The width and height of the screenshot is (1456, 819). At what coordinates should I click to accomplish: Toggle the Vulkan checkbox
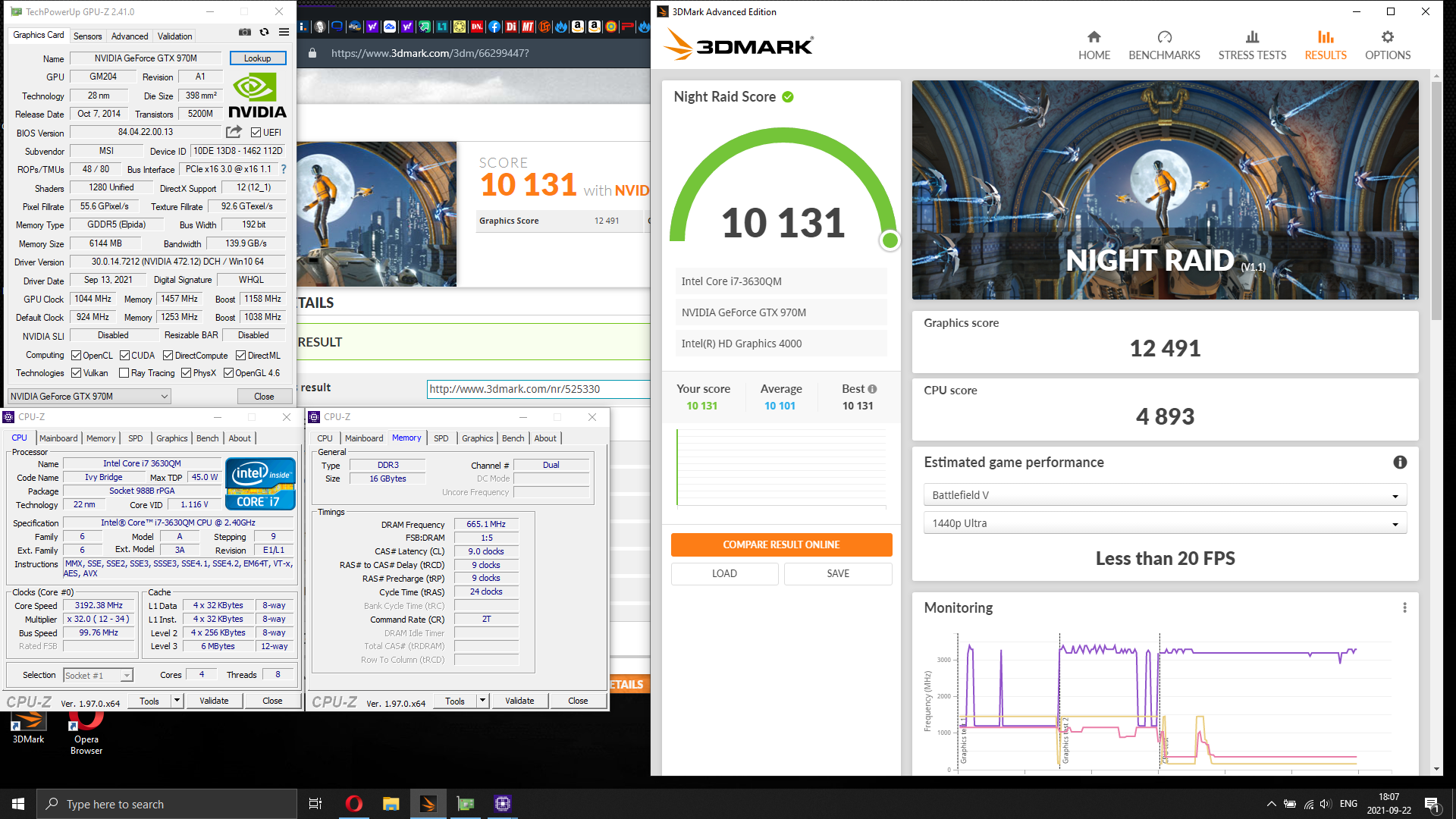[76, 373]
